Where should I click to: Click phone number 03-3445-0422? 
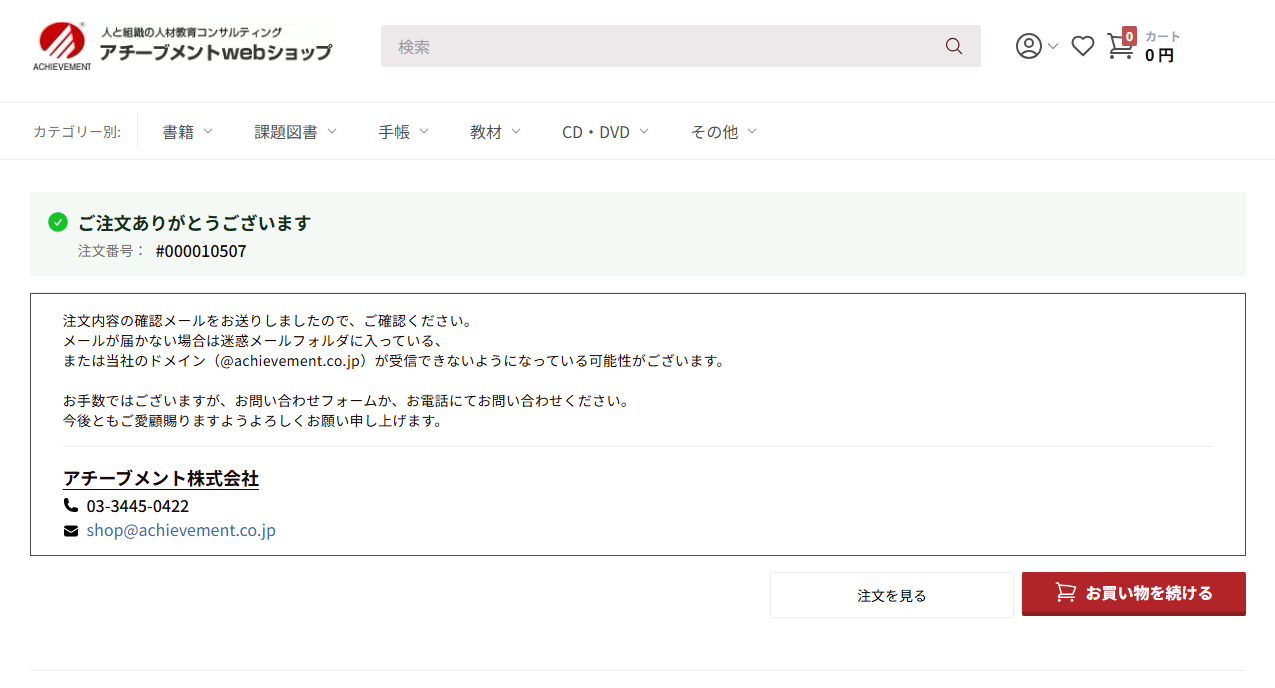click(138, 506)
